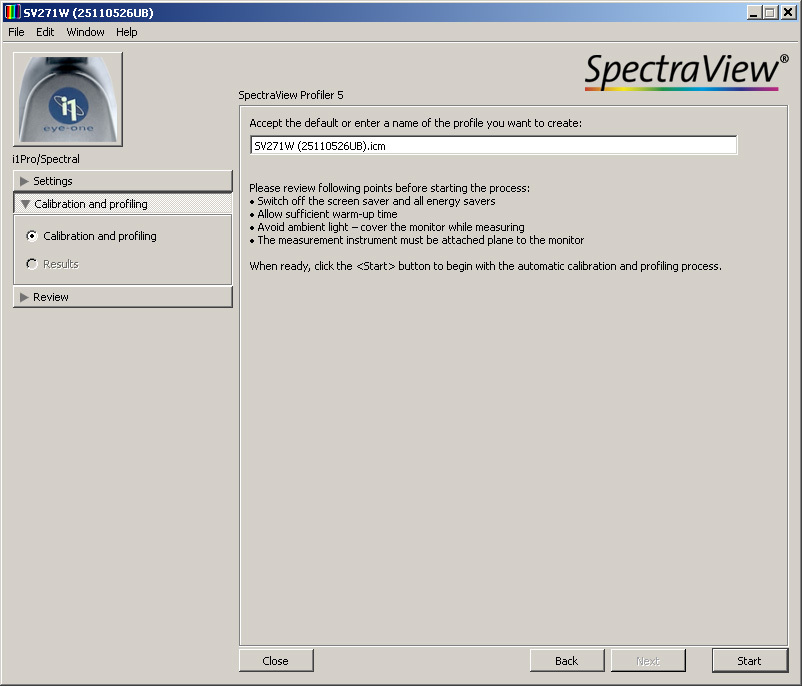Open the Help menu
The width and height of the screenshot is (802, 686).
point(126,32)
